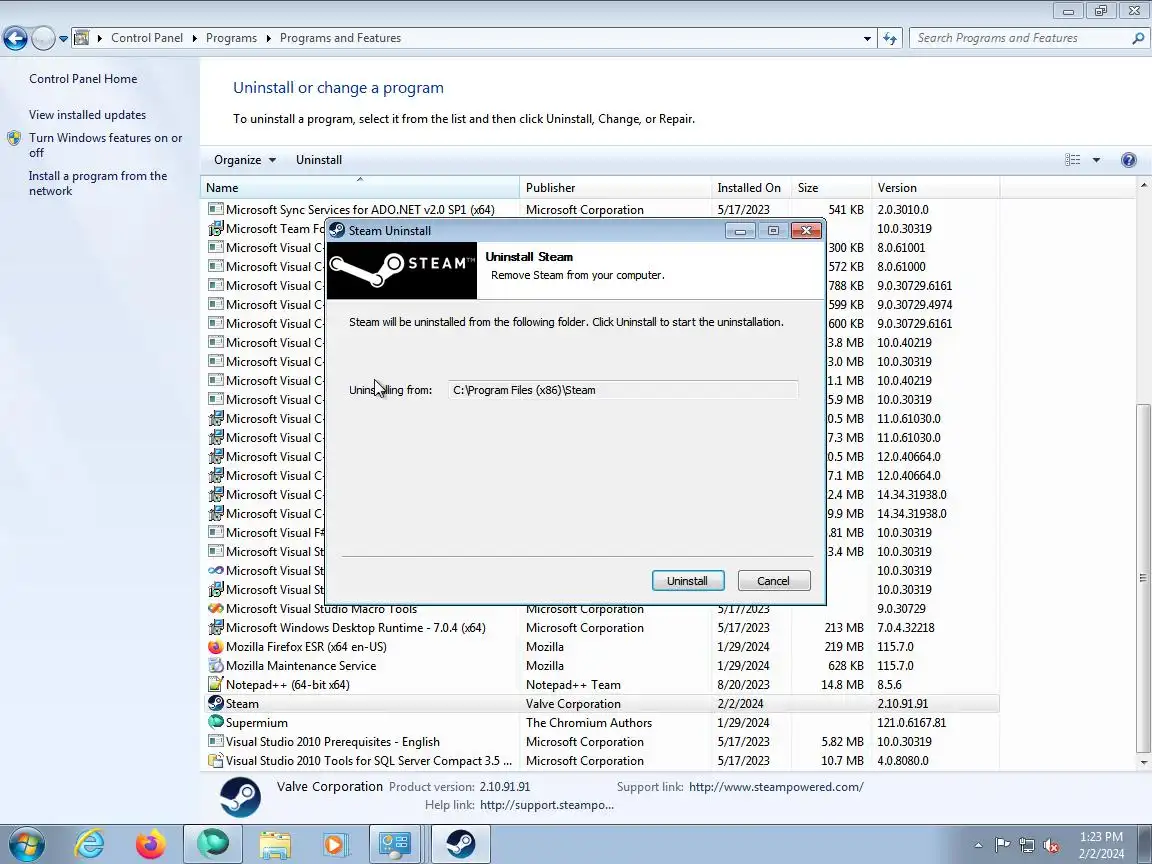The width and height of the screenshot is (1152, 864).
Task: Open View installed updates link
Action: pyautogui.click(x=87, y=115)
